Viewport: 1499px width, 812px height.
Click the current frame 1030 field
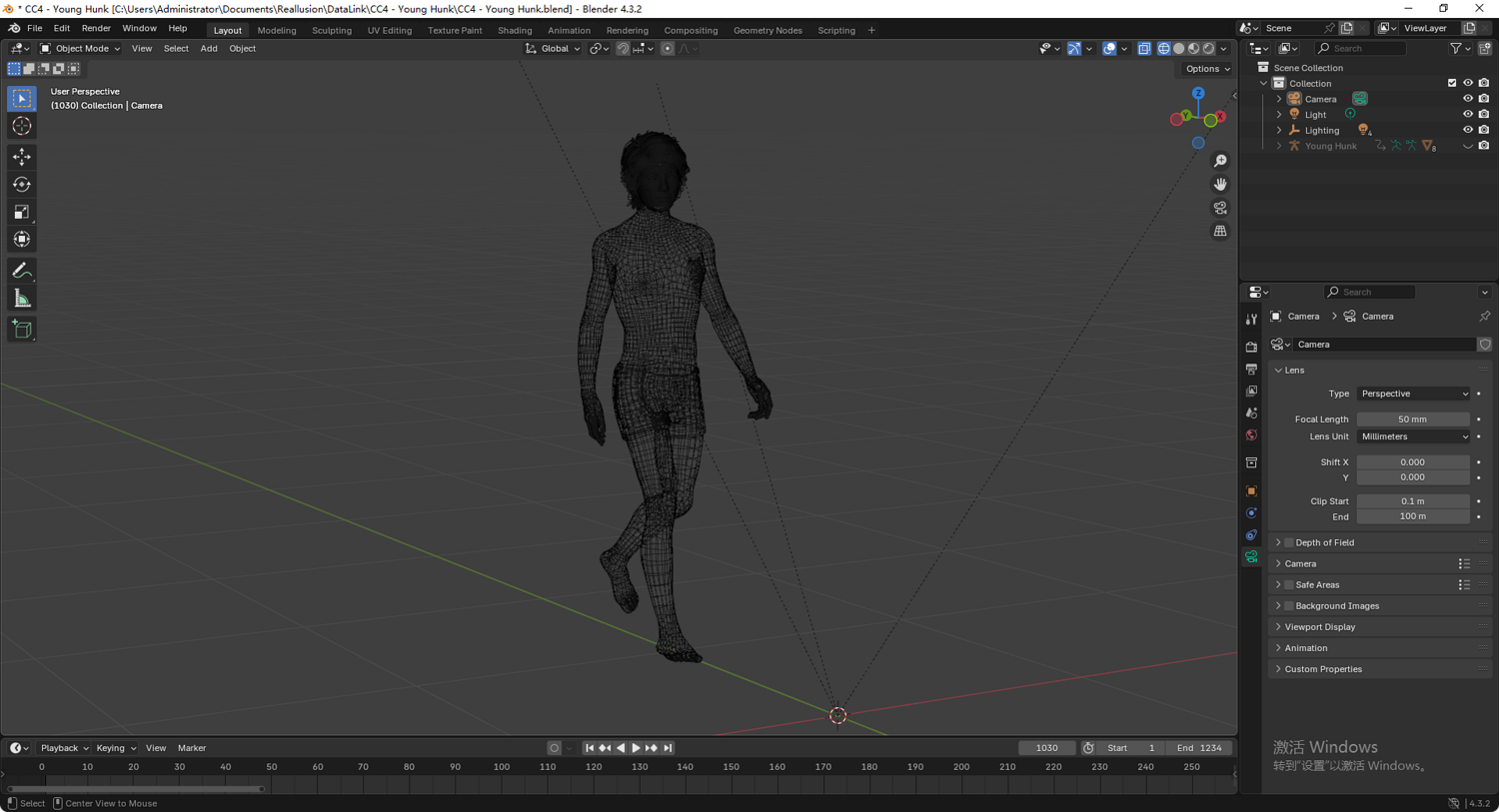coord(1046,748)
